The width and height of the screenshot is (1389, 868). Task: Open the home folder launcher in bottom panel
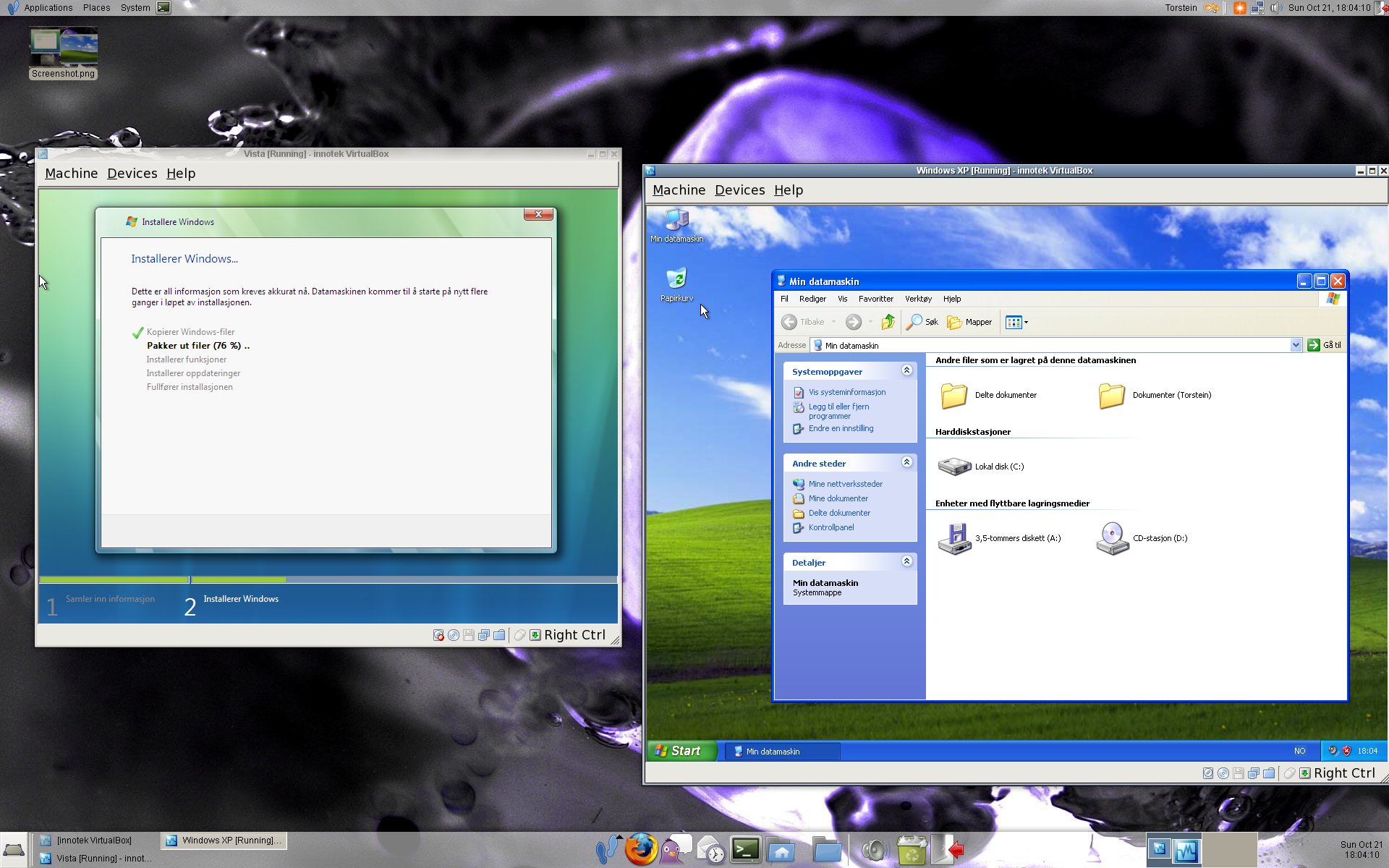pyautogui.click(x=781, y=851)
